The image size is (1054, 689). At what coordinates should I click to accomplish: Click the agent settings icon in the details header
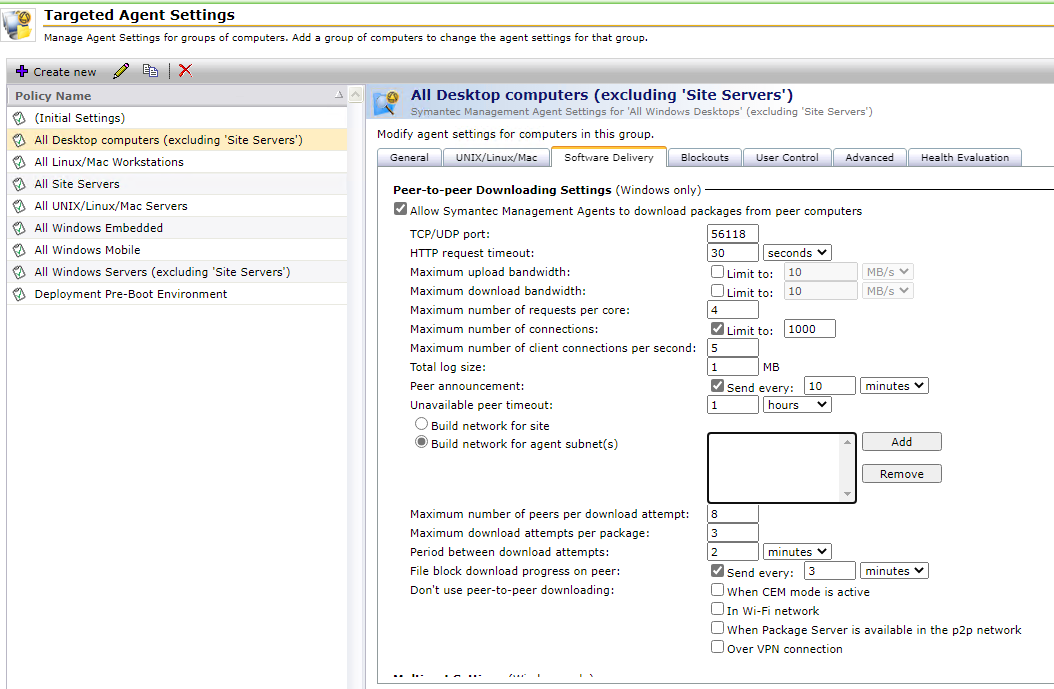pyautogui.click(x=387, y=102)
